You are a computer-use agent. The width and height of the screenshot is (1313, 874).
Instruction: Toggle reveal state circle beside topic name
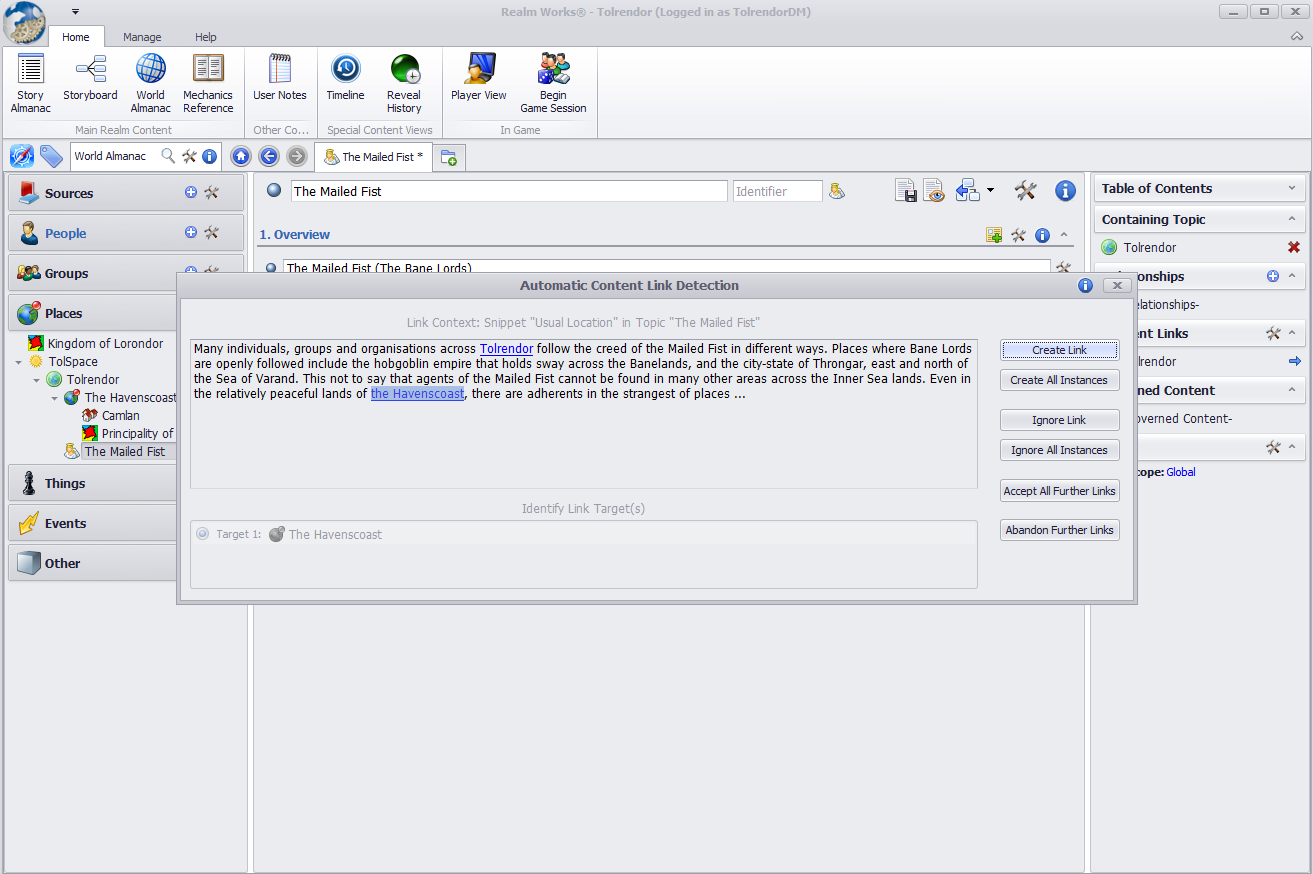tap(274, 191)
